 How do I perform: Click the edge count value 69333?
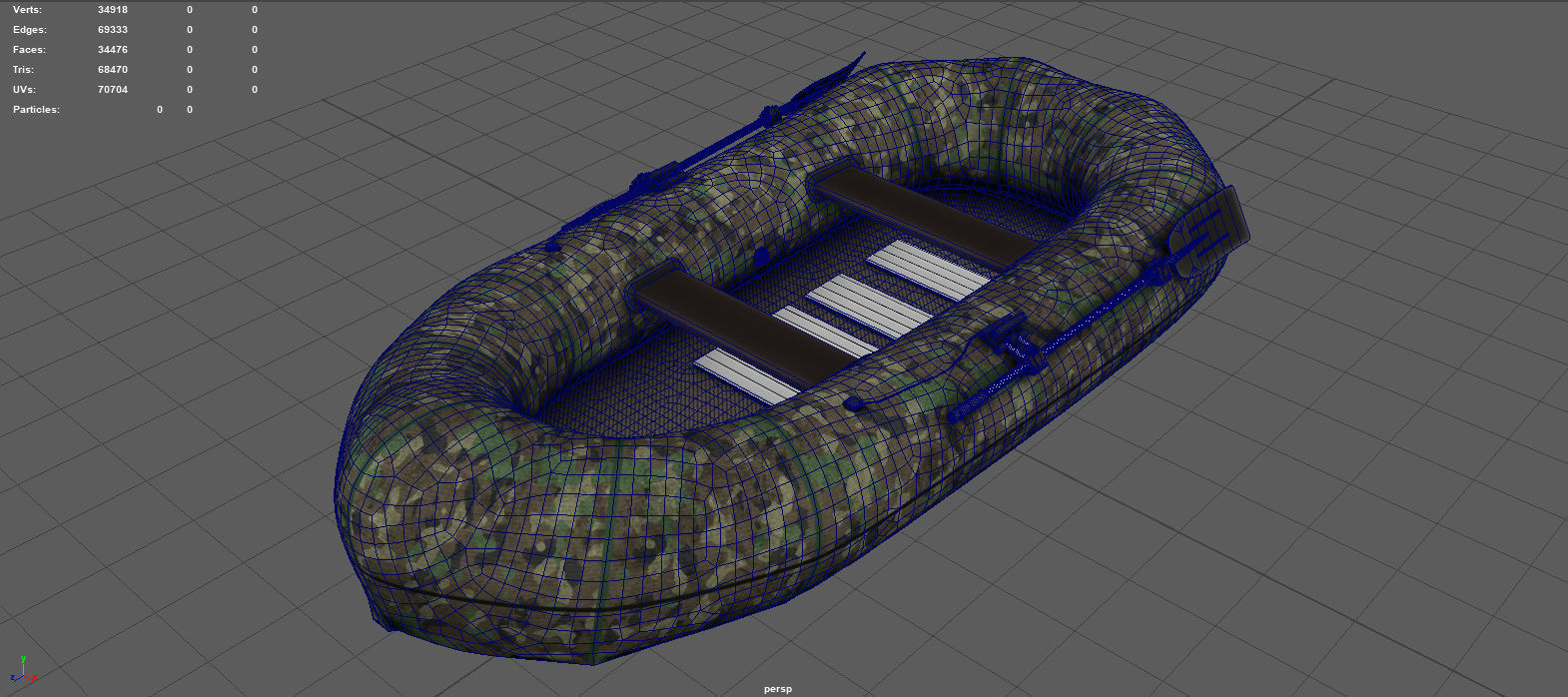click(113, 30)
